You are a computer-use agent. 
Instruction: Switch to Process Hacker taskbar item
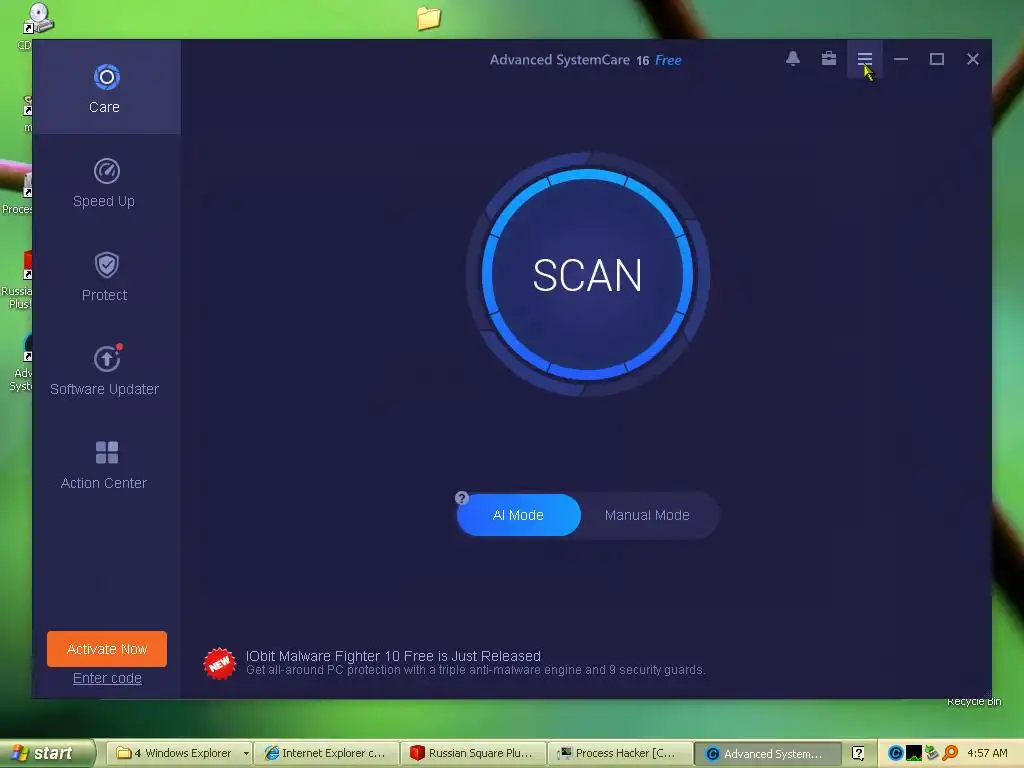(x=619, y=753)
